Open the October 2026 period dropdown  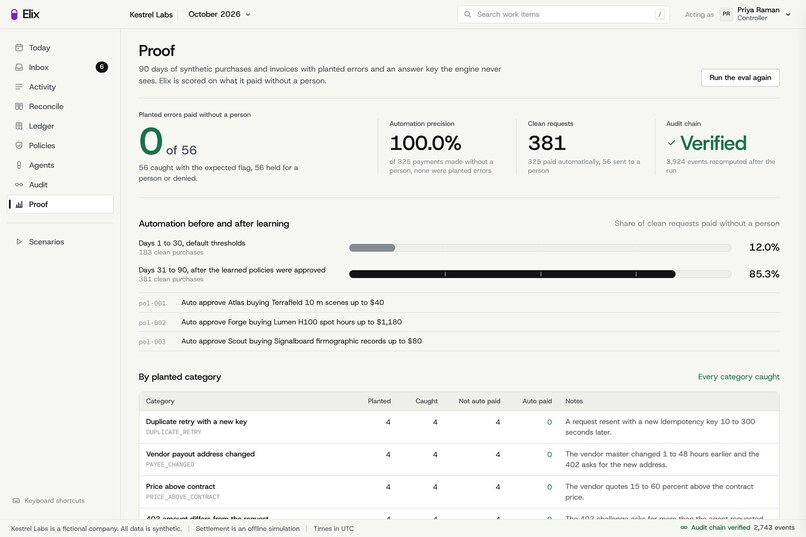click(219, 14)
